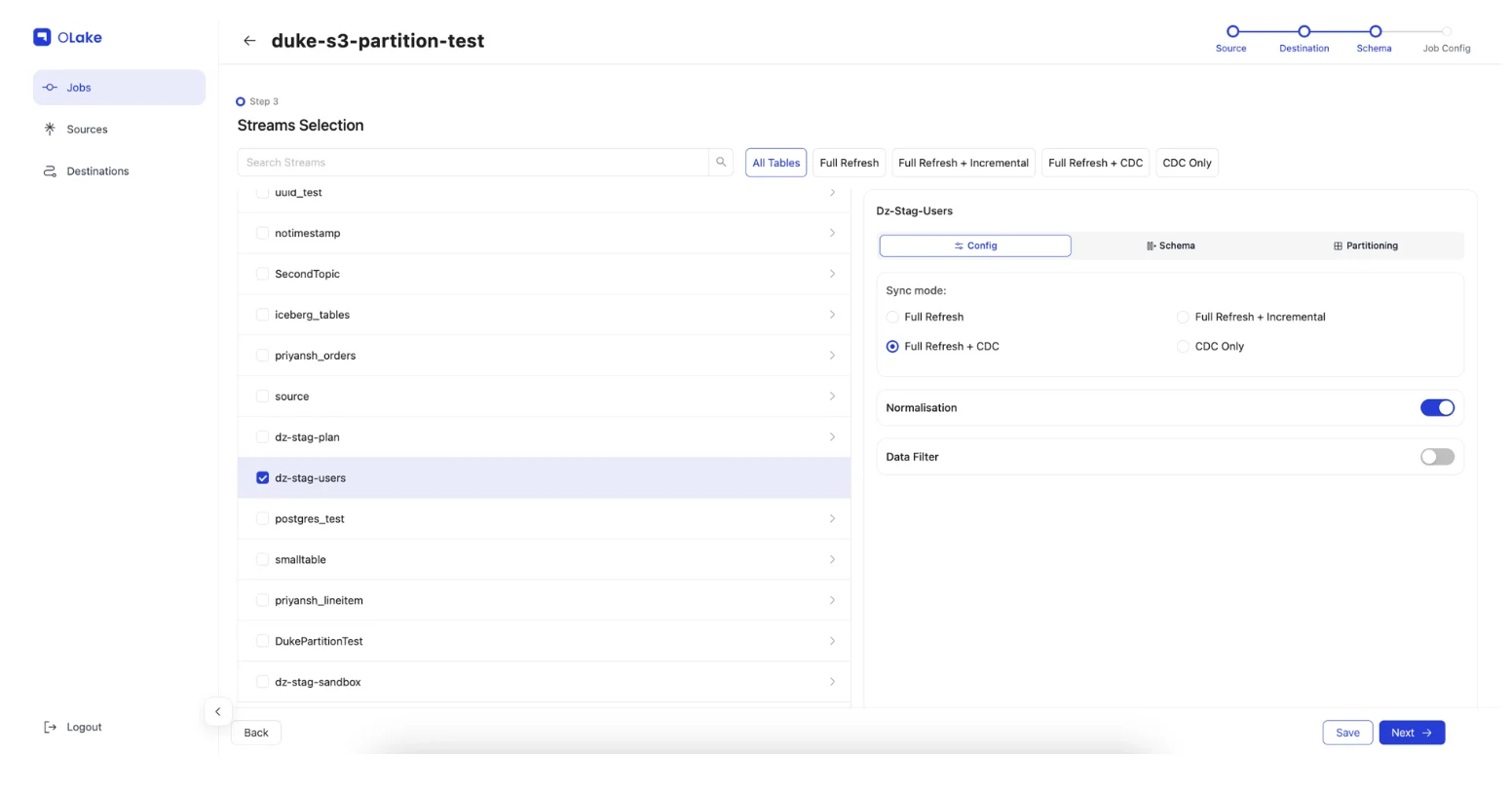The width and height of the screenshot is (1512, 791).
Task: Click the Sources asterisk icon
Action: [50, 129]
